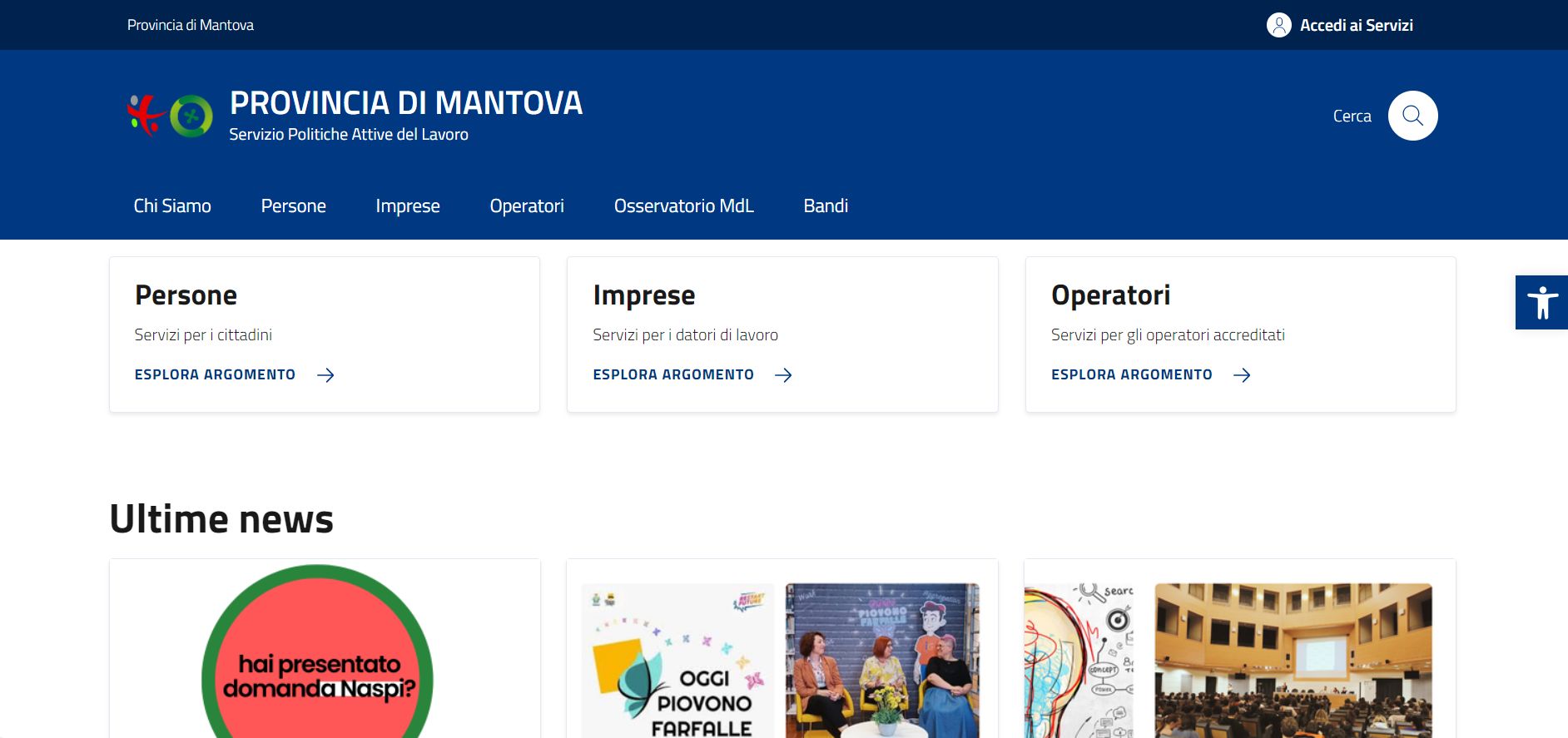Open the Bandi menu item
The width and height of the screenshot is (1568, 738).
pos(826,206)
